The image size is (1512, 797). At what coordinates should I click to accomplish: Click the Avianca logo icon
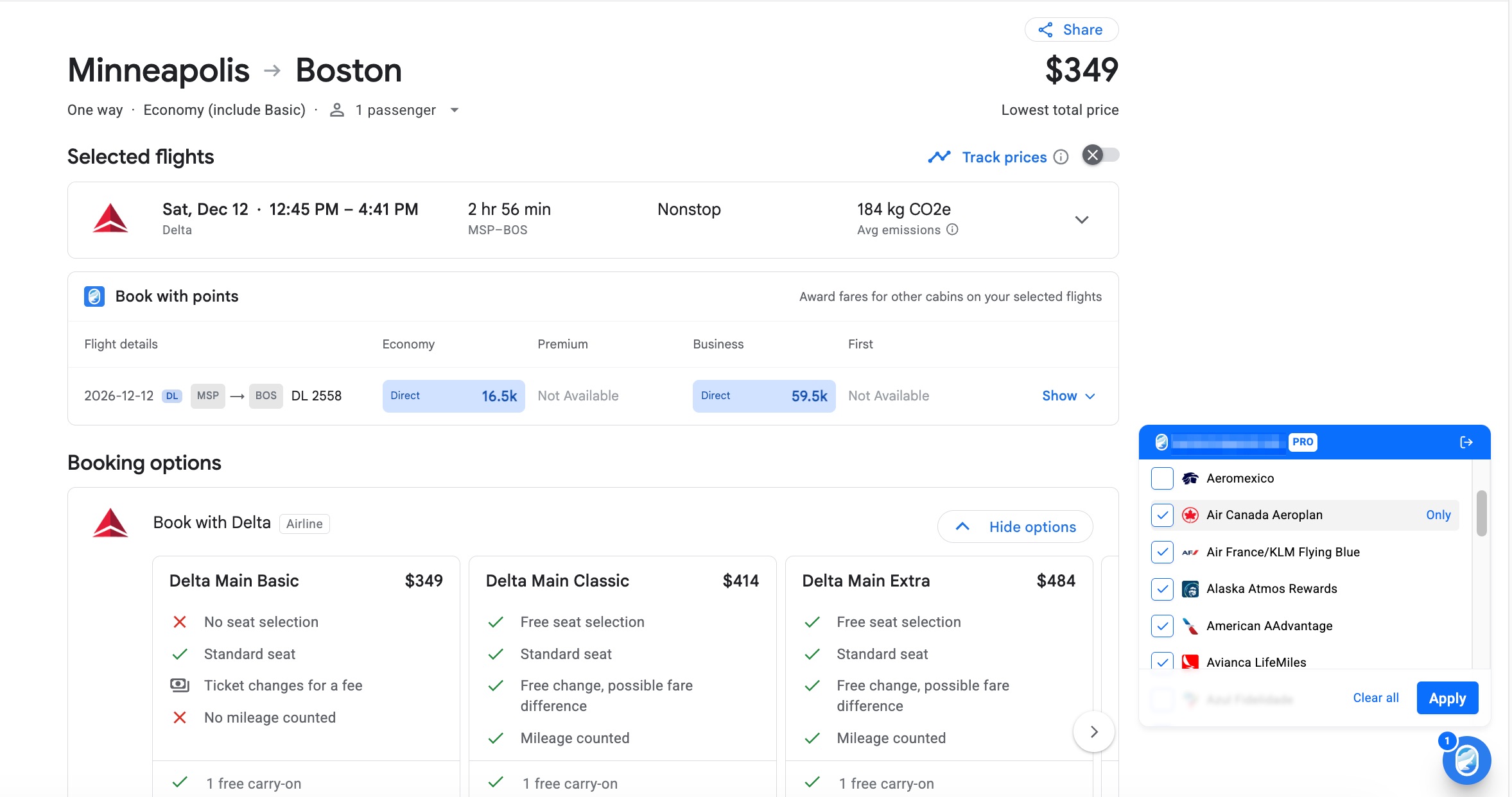point(1190,662)
